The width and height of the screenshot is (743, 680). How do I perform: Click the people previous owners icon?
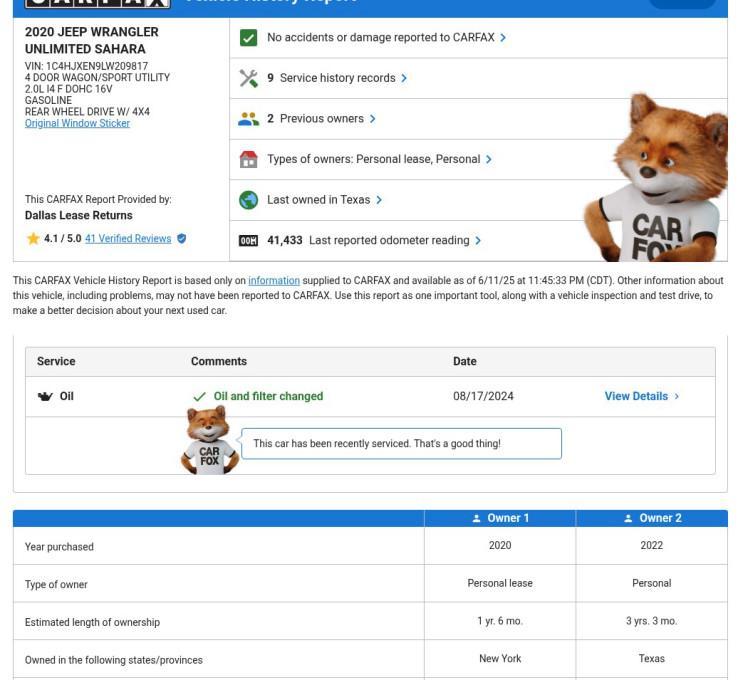click(x=248, y=118)
